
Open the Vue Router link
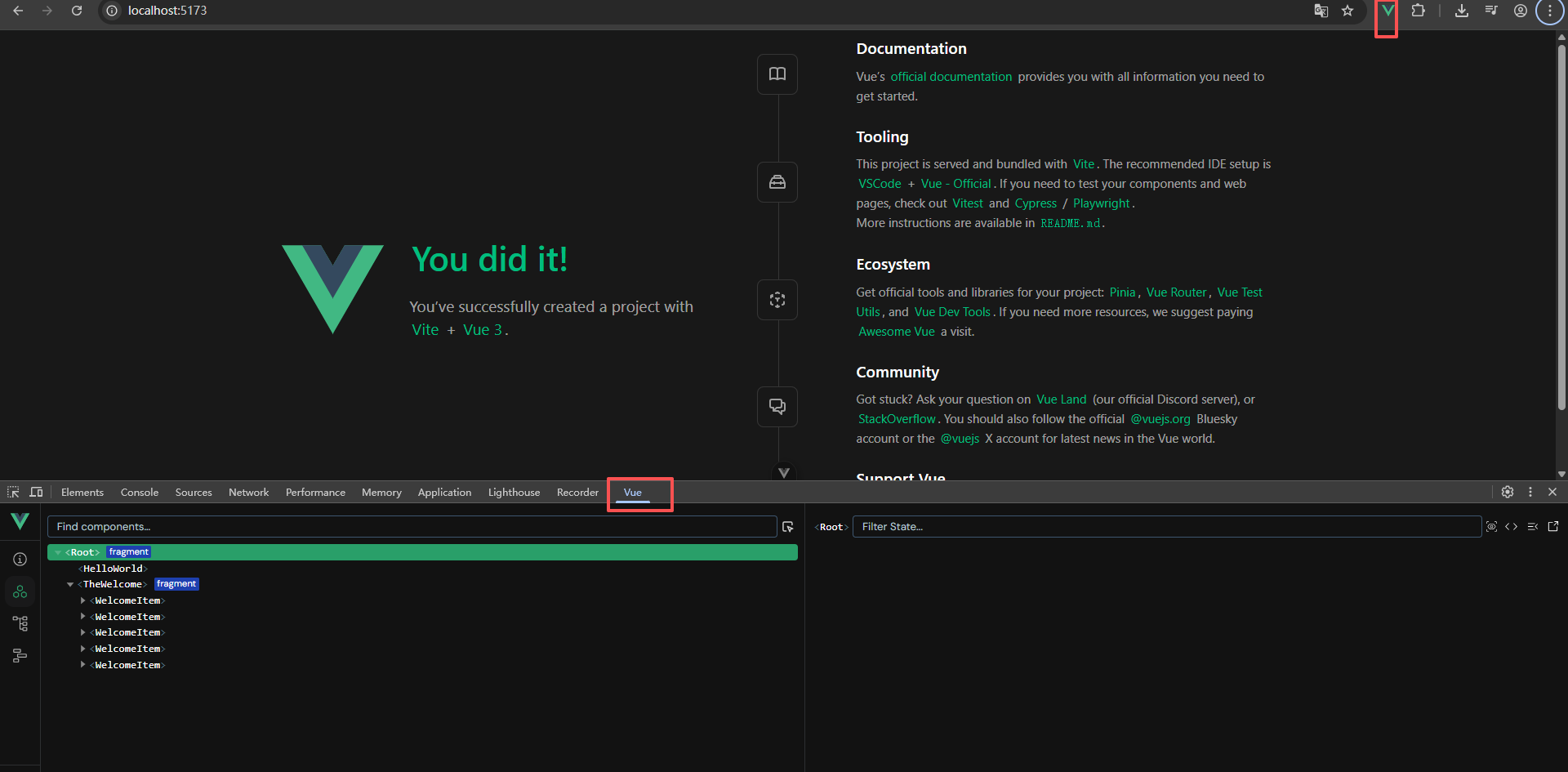[1176, 292]
